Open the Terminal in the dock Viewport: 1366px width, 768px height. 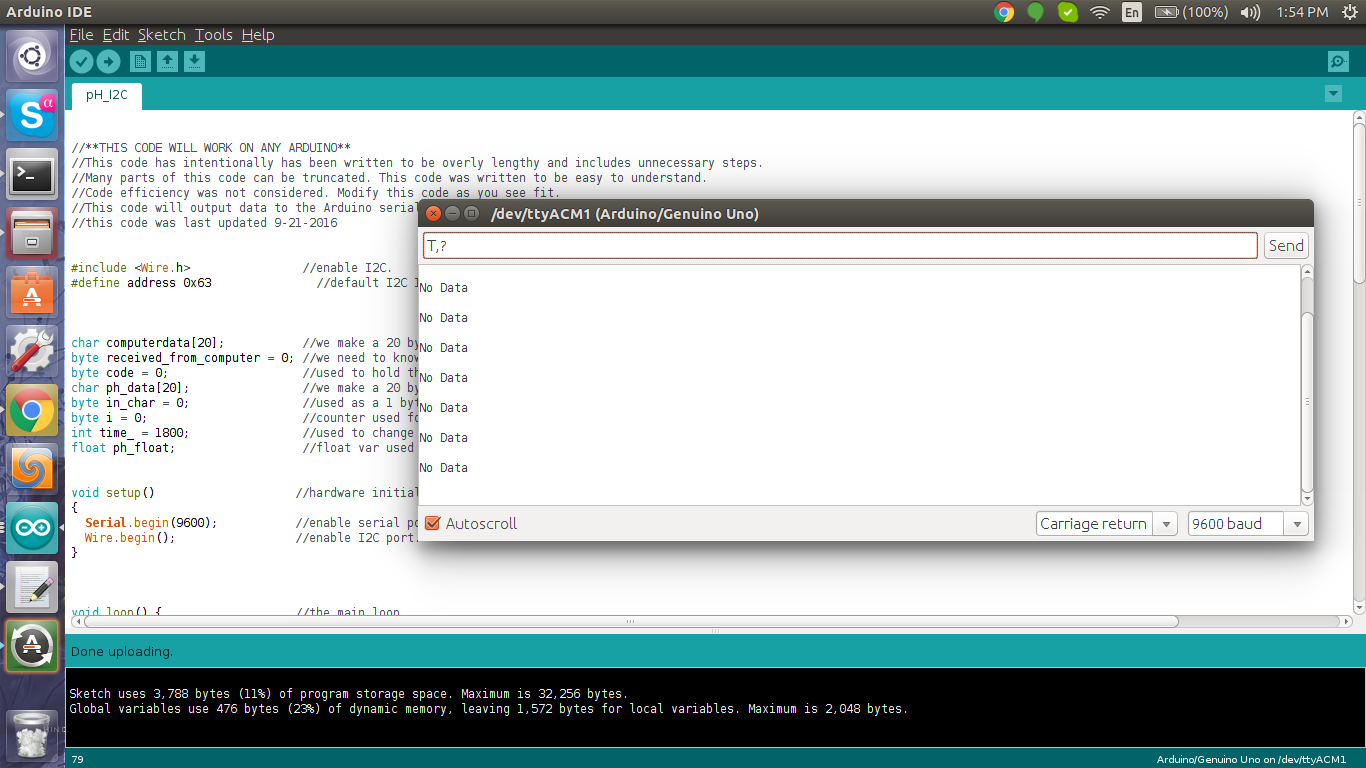(32, 174)
